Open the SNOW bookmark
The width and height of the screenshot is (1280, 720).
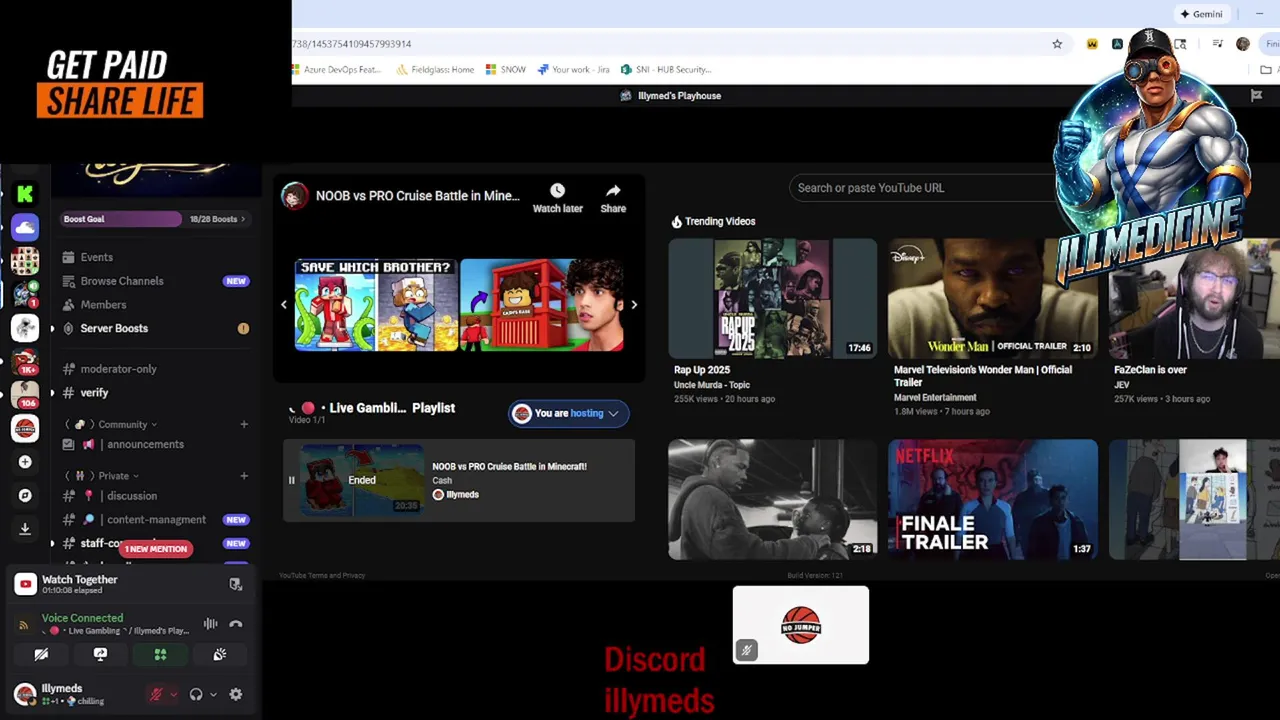(x=506, y=70)
